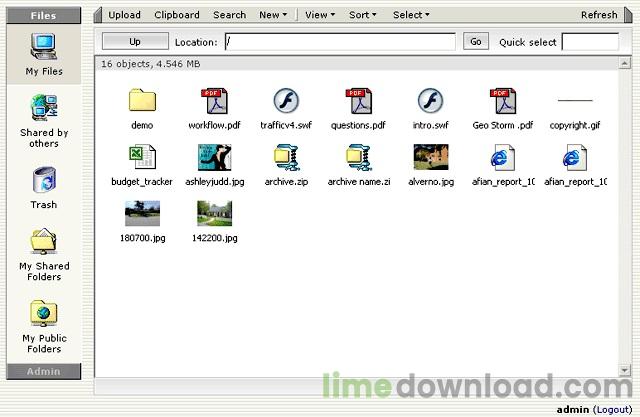Viewport: 640px width, 417px height.
Task: Click the trafficv4.swf filename label
Action: pyautogui.click(x=286, y=125)
